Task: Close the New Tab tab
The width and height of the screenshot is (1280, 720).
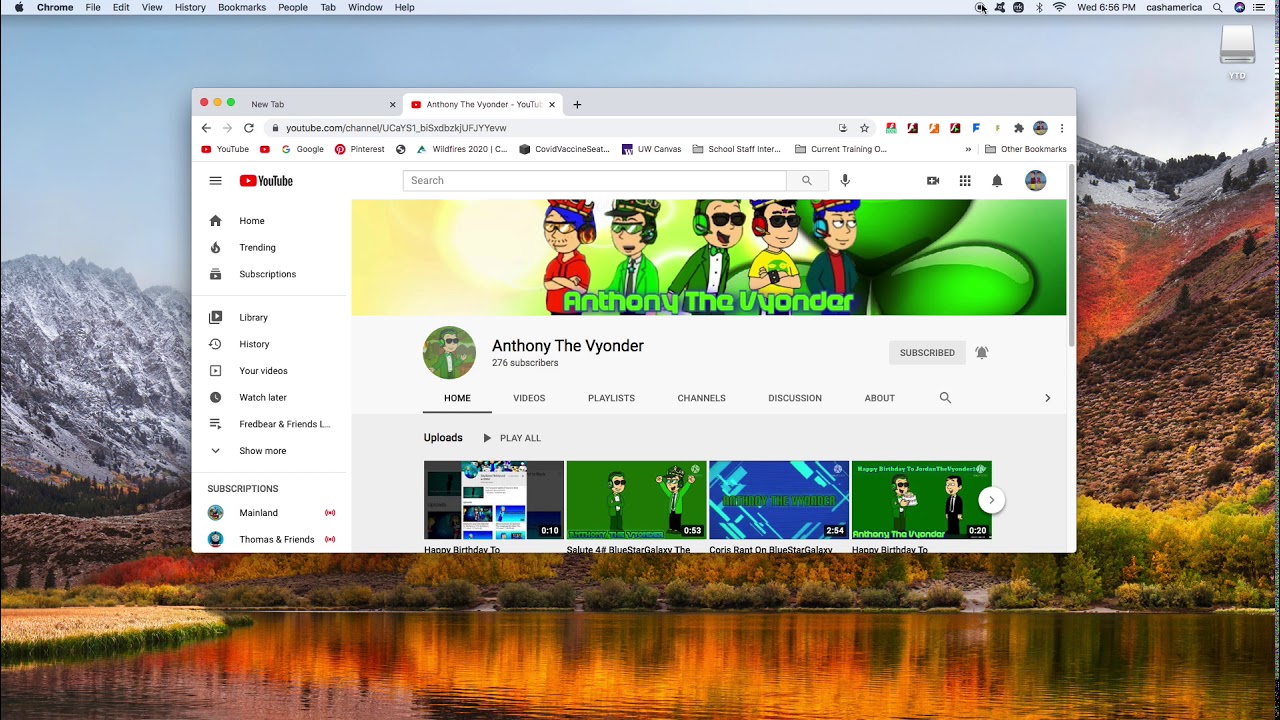Action: click(393, 104)
